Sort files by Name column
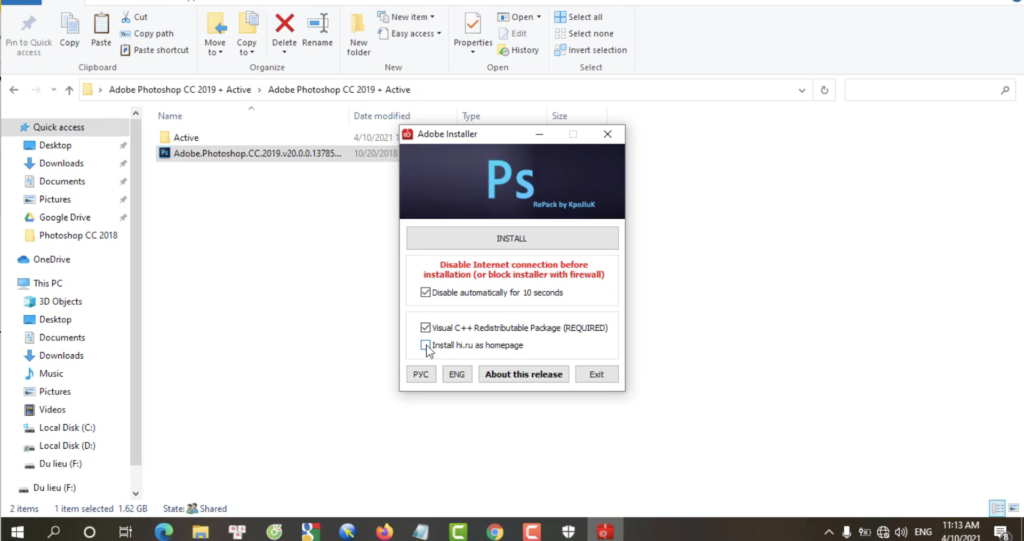This screenshot has height=541, width=1024. tap(170, 116)
